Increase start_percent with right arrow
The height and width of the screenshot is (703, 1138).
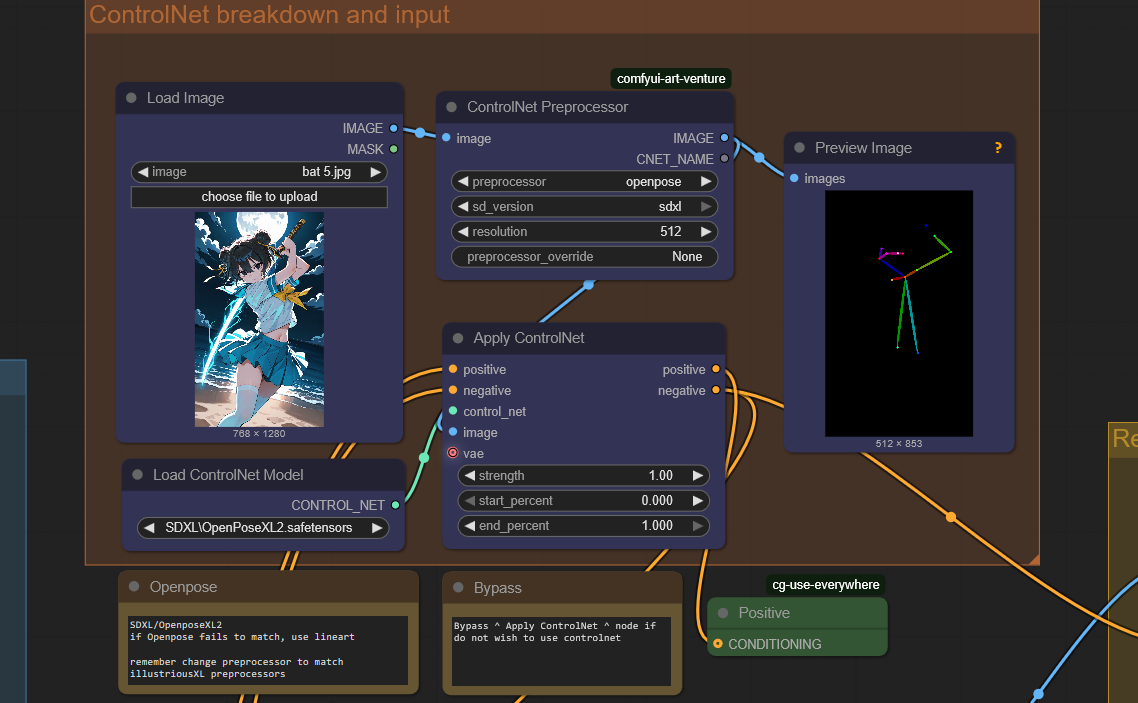pos(697,501)
